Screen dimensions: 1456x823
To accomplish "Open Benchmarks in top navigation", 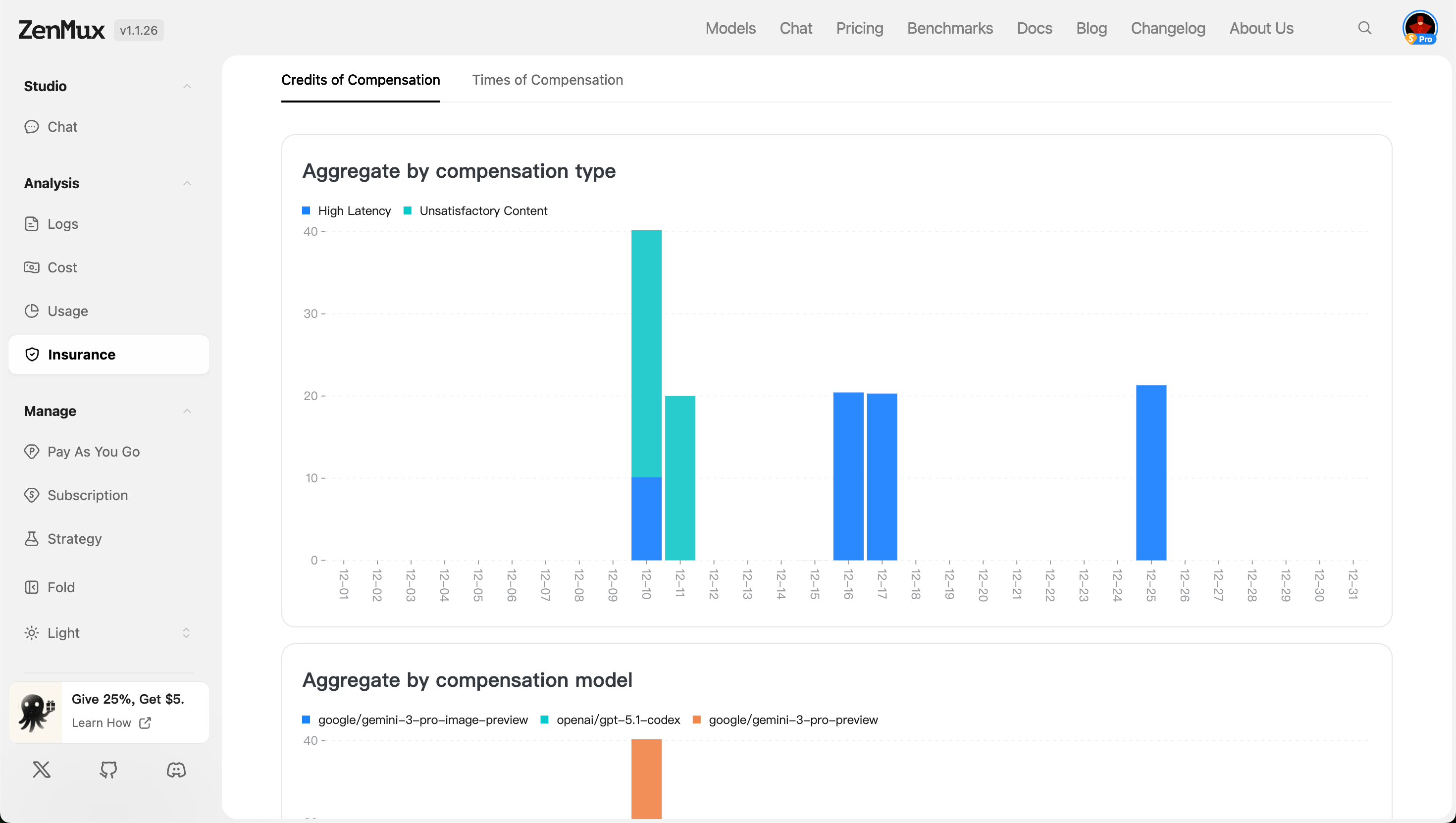I will click(949, 28).
